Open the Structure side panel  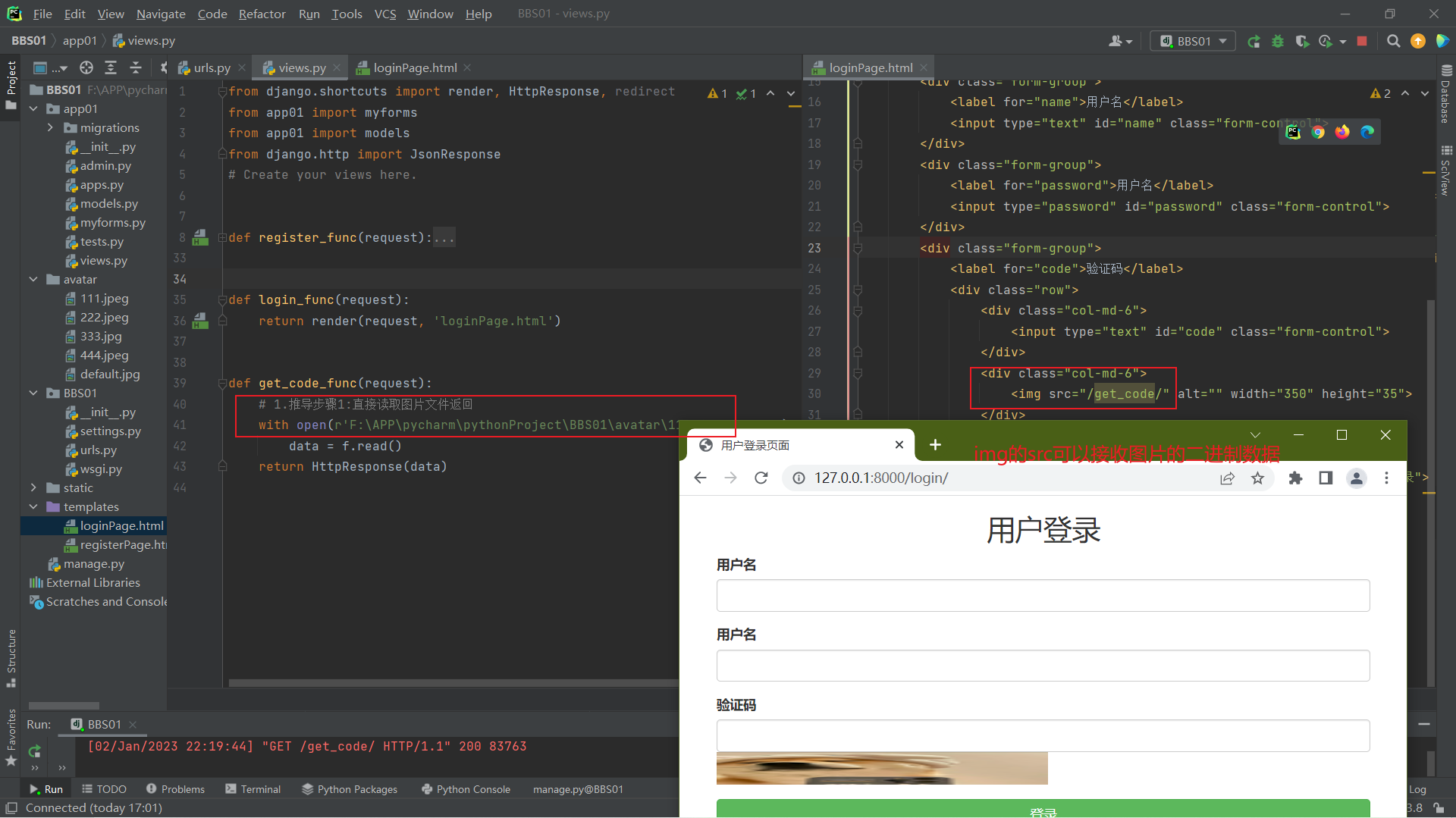coord(11,658)
